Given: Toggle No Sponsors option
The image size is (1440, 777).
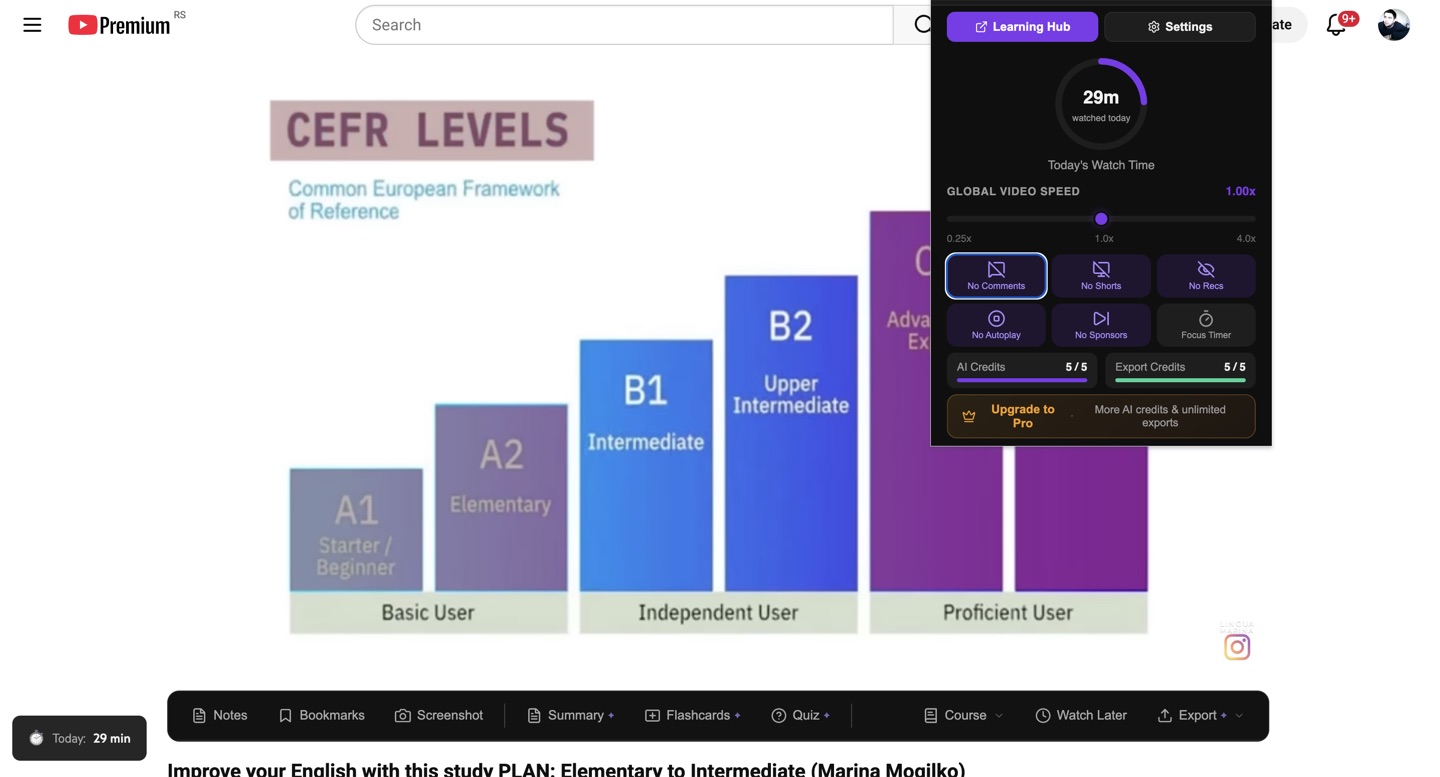Looking at the screenshot, I should pos(1101,325).
